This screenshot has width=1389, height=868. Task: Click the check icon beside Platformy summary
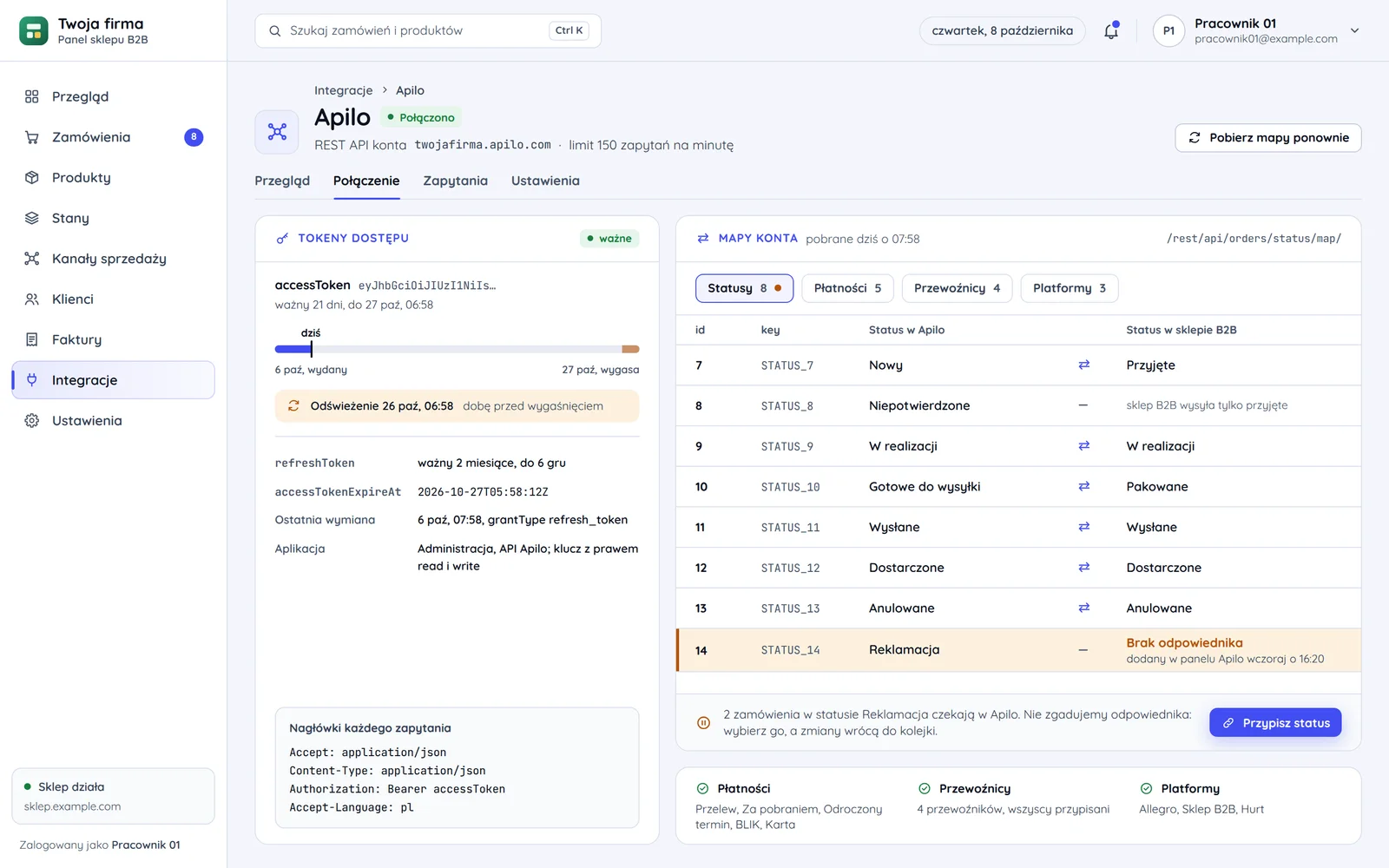click(1146, 789)
